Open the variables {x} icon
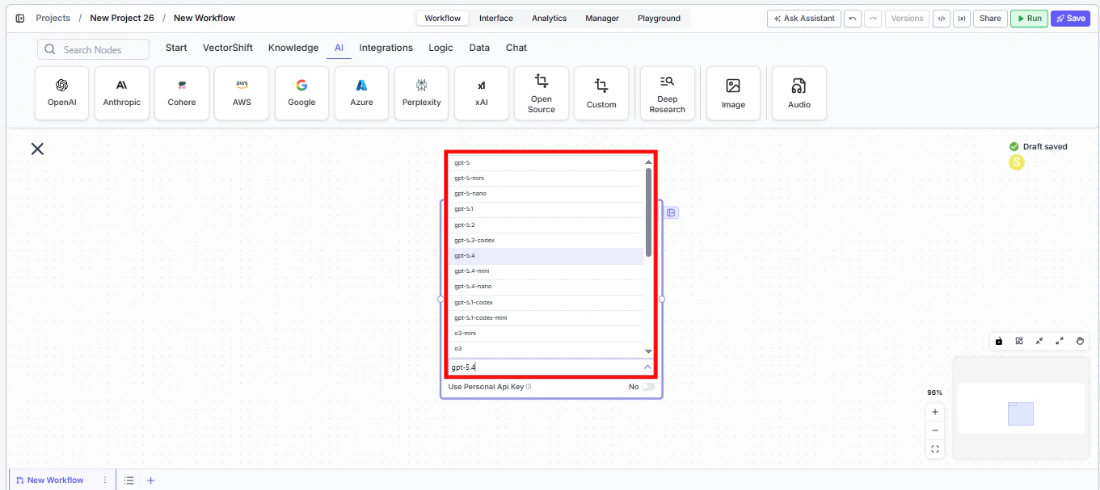This screenshot has height=490, width=1100. pyautogui.click(x=962, y=18)
